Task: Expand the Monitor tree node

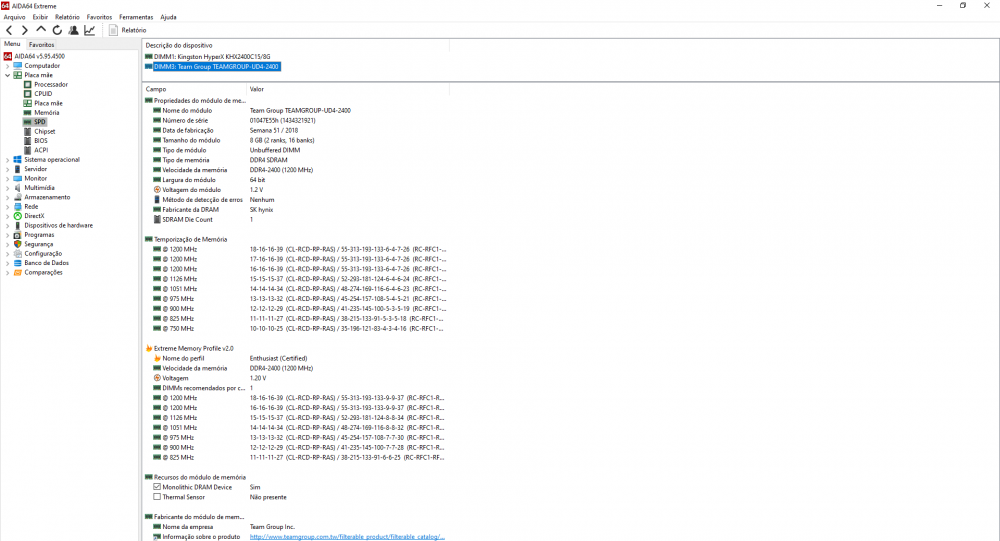Action: click(x=7, y=179)
